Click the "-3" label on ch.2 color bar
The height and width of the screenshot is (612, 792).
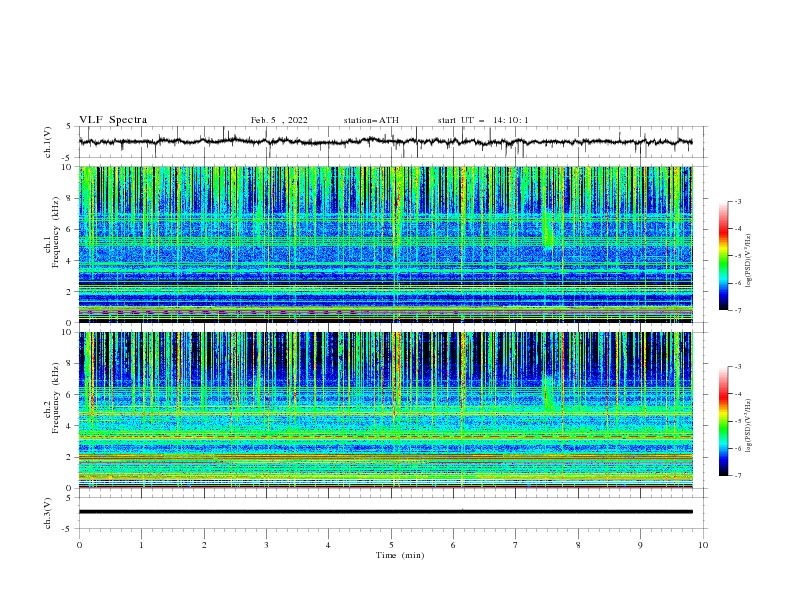(738, 367)
